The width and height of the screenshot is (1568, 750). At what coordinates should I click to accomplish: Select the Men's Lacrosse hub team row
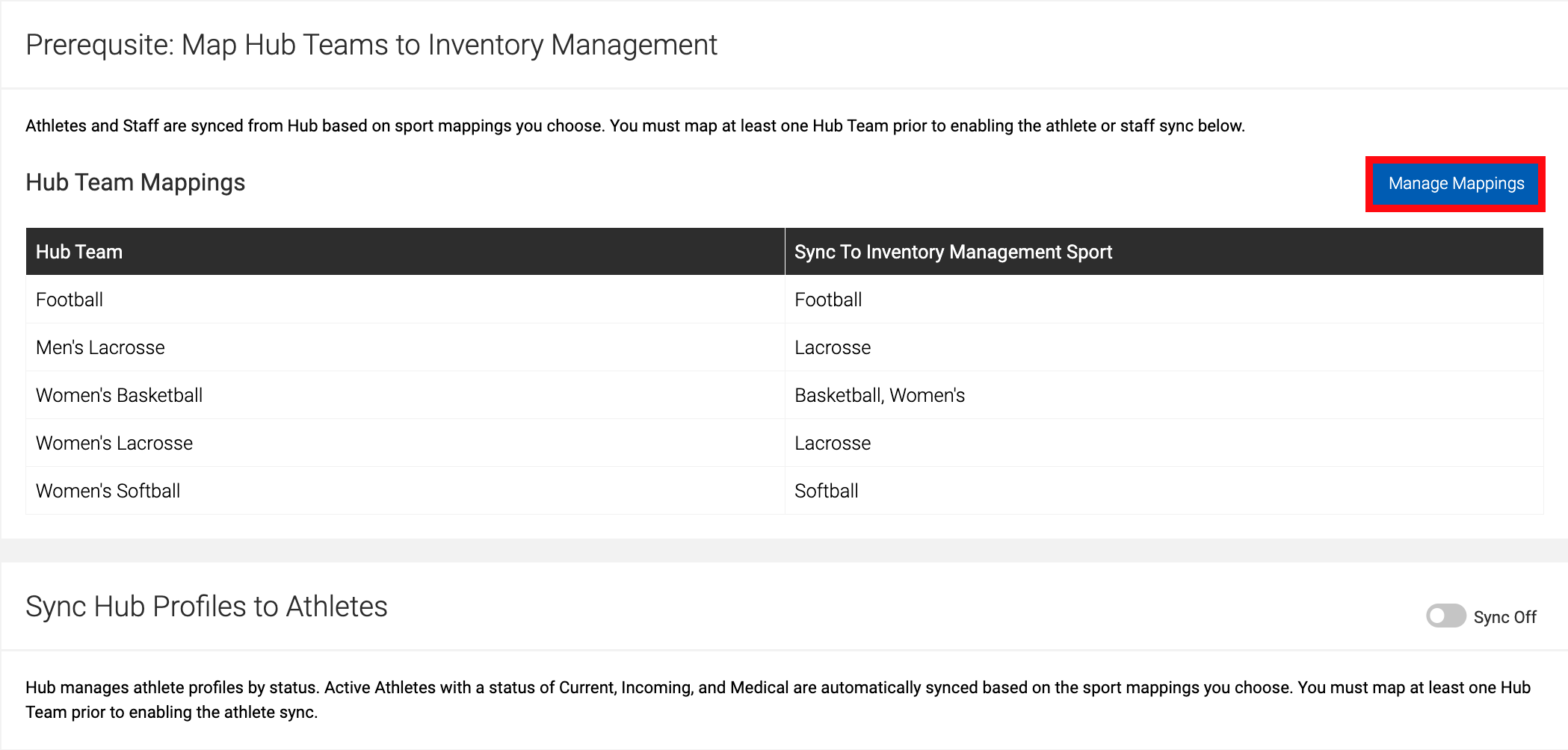[x=100, y=347]
